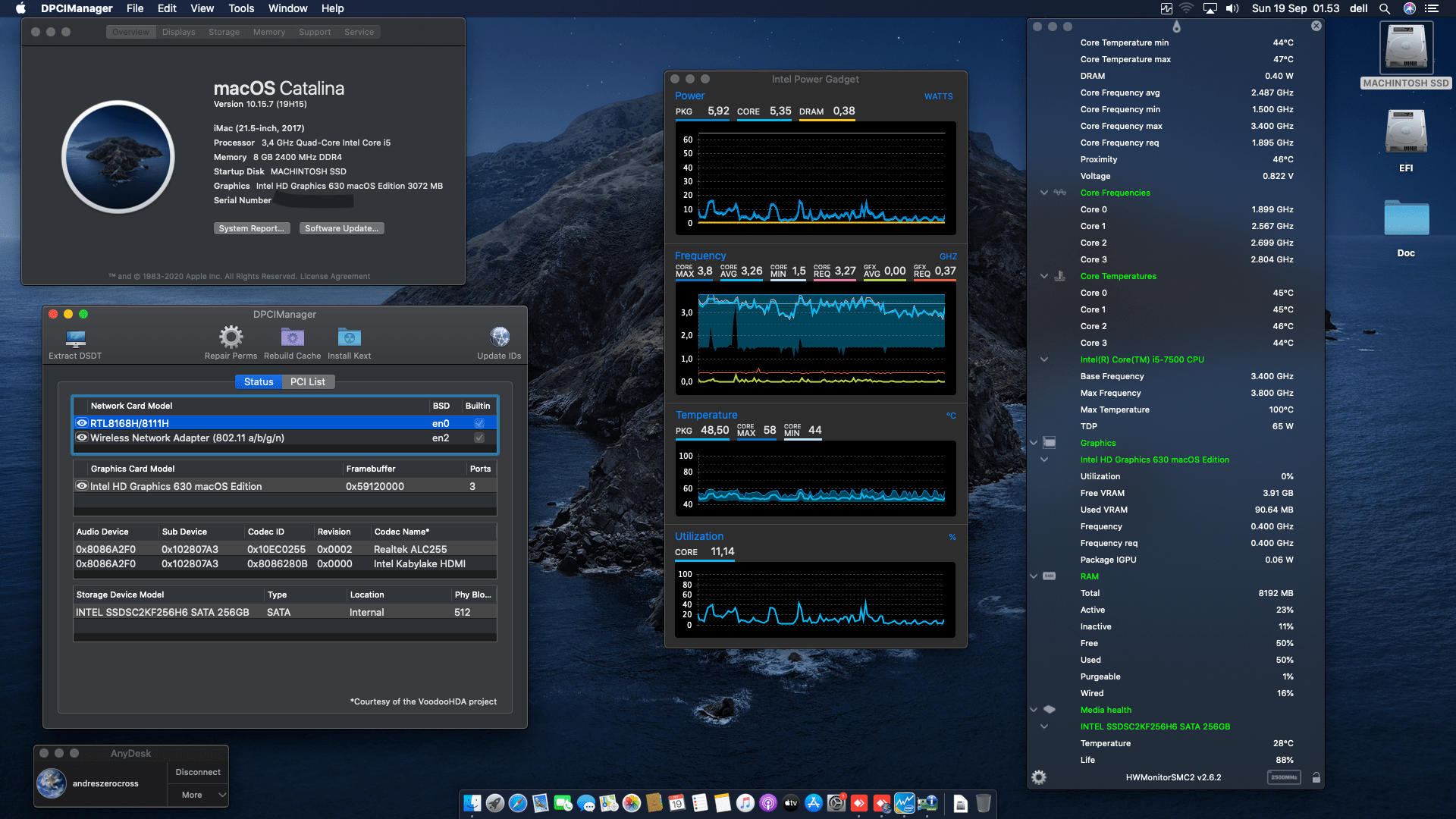1456x819 pixels.
Task: Select the Status tab in DPCIManager
Action: coord(259,381)
